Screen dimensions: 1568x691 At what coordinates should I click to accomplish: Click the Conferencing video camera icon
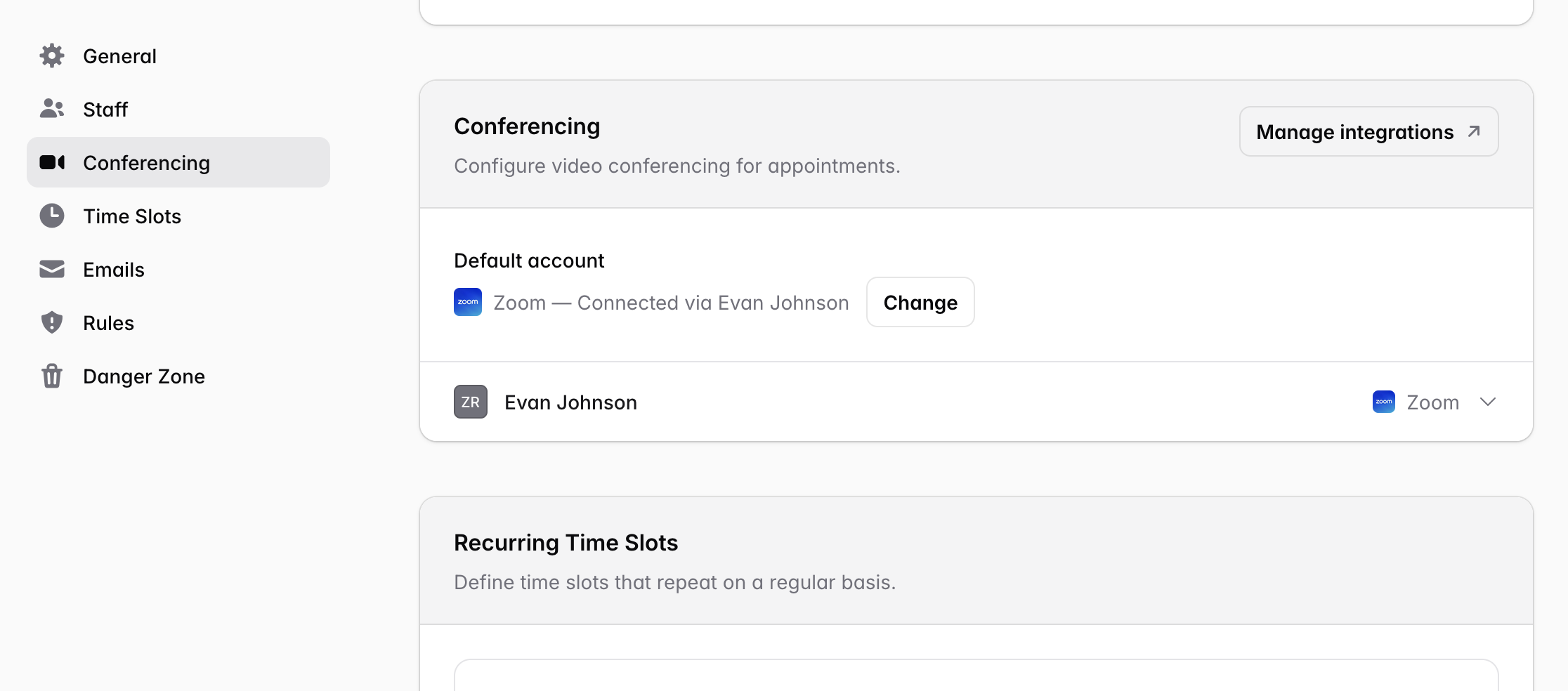coord(52,163)
